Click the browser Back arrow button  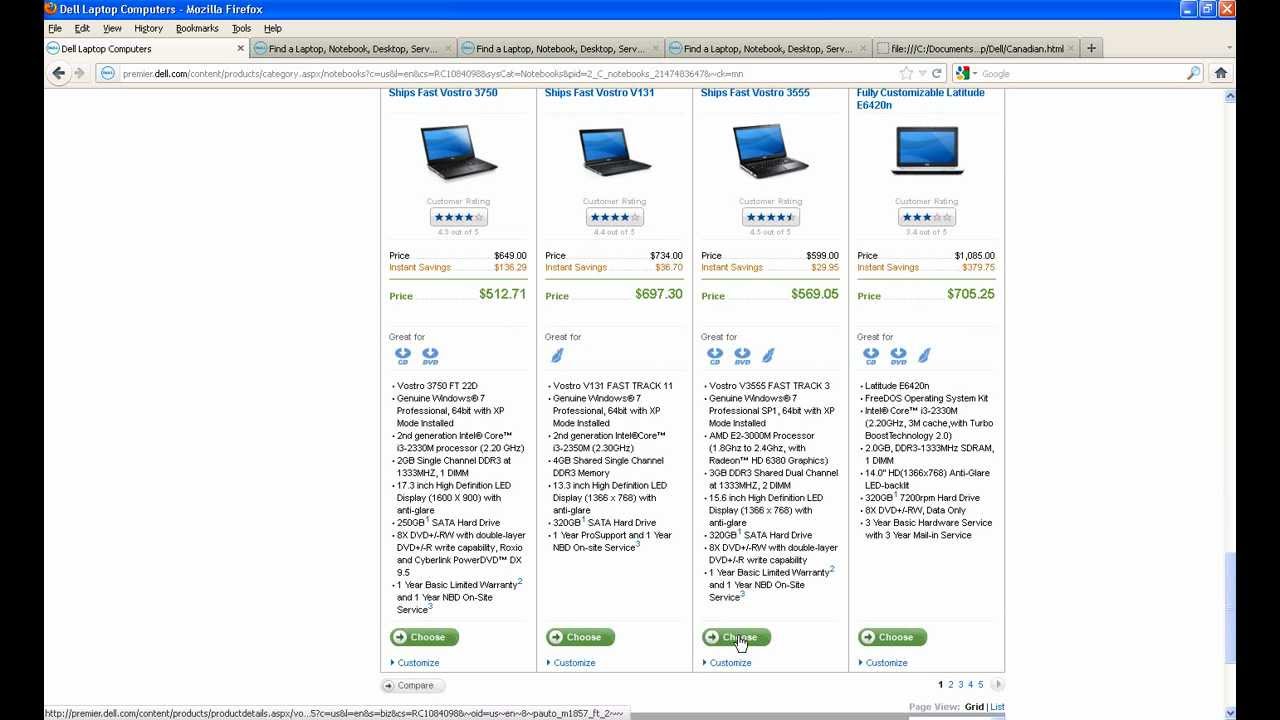pos(58,73)
